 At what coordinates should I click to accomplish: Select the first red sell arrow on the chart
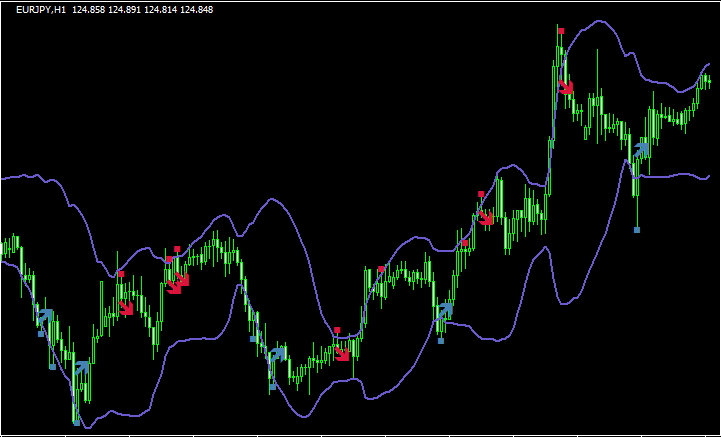[x=126, y=308]
